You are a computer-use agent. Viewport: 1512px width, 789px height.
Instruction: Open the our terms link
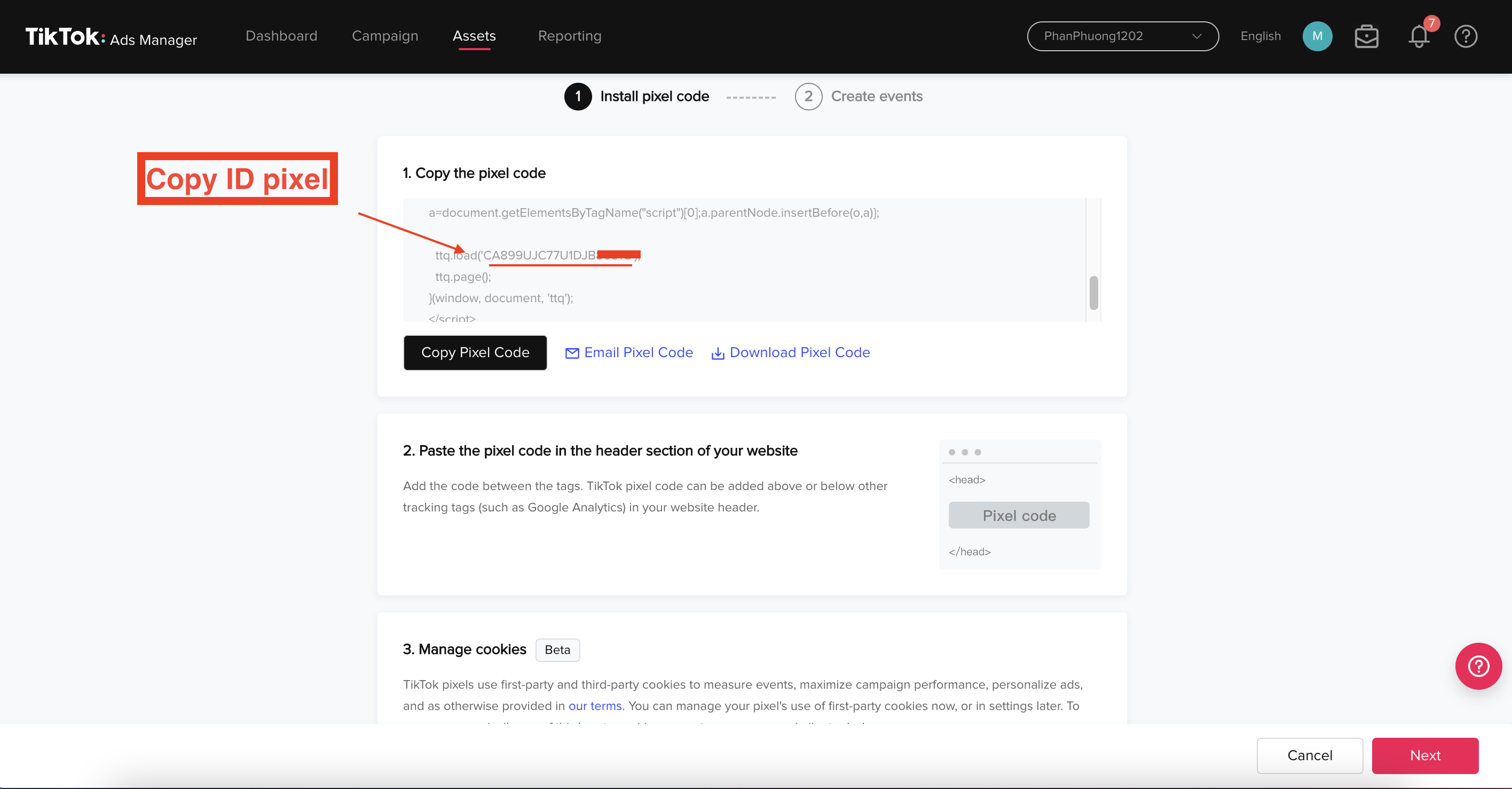pyautogui.click(x=595, y=705)
